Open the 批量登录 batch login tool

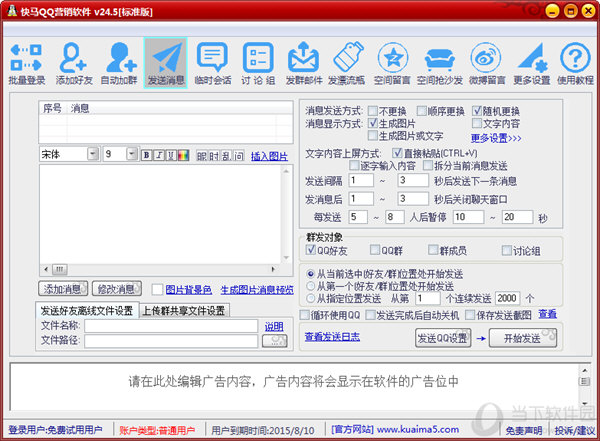coord(26,64)
